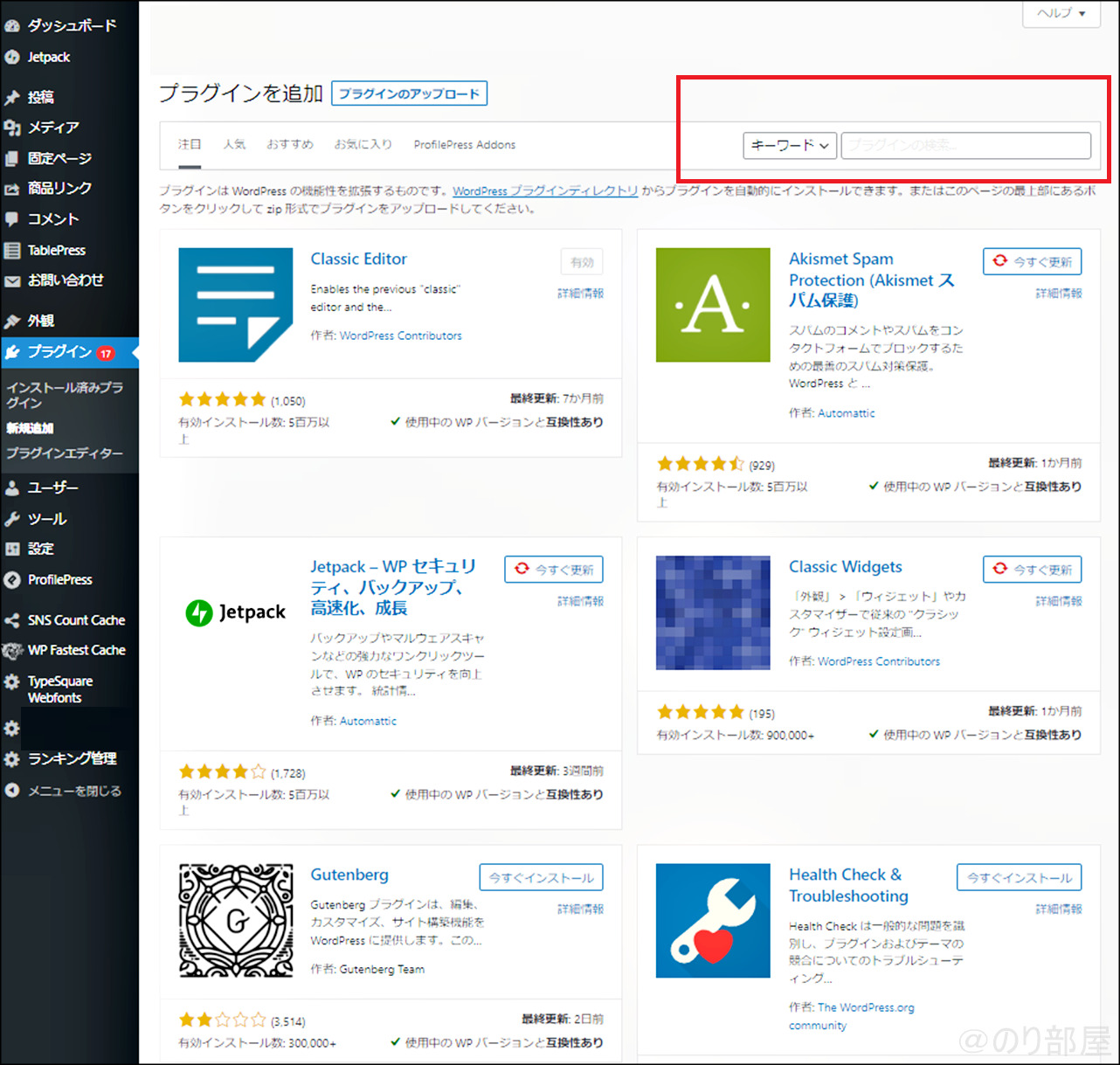Click Classic Widgets title link

coord(846,567)
